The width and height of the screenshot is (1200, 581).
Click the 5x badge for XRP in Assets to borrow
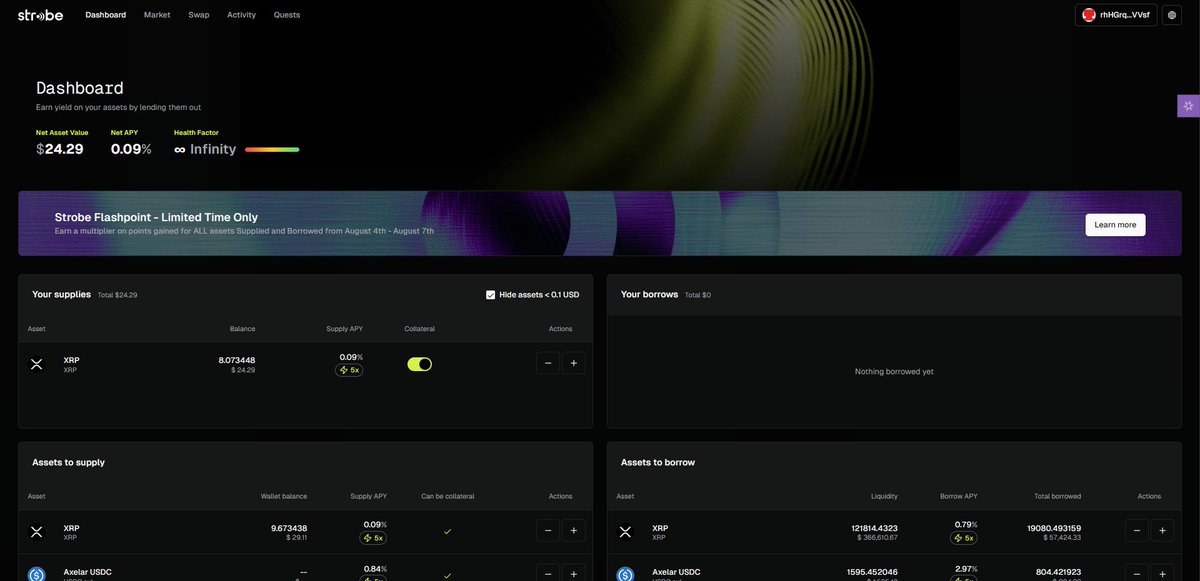click(964, 538)
